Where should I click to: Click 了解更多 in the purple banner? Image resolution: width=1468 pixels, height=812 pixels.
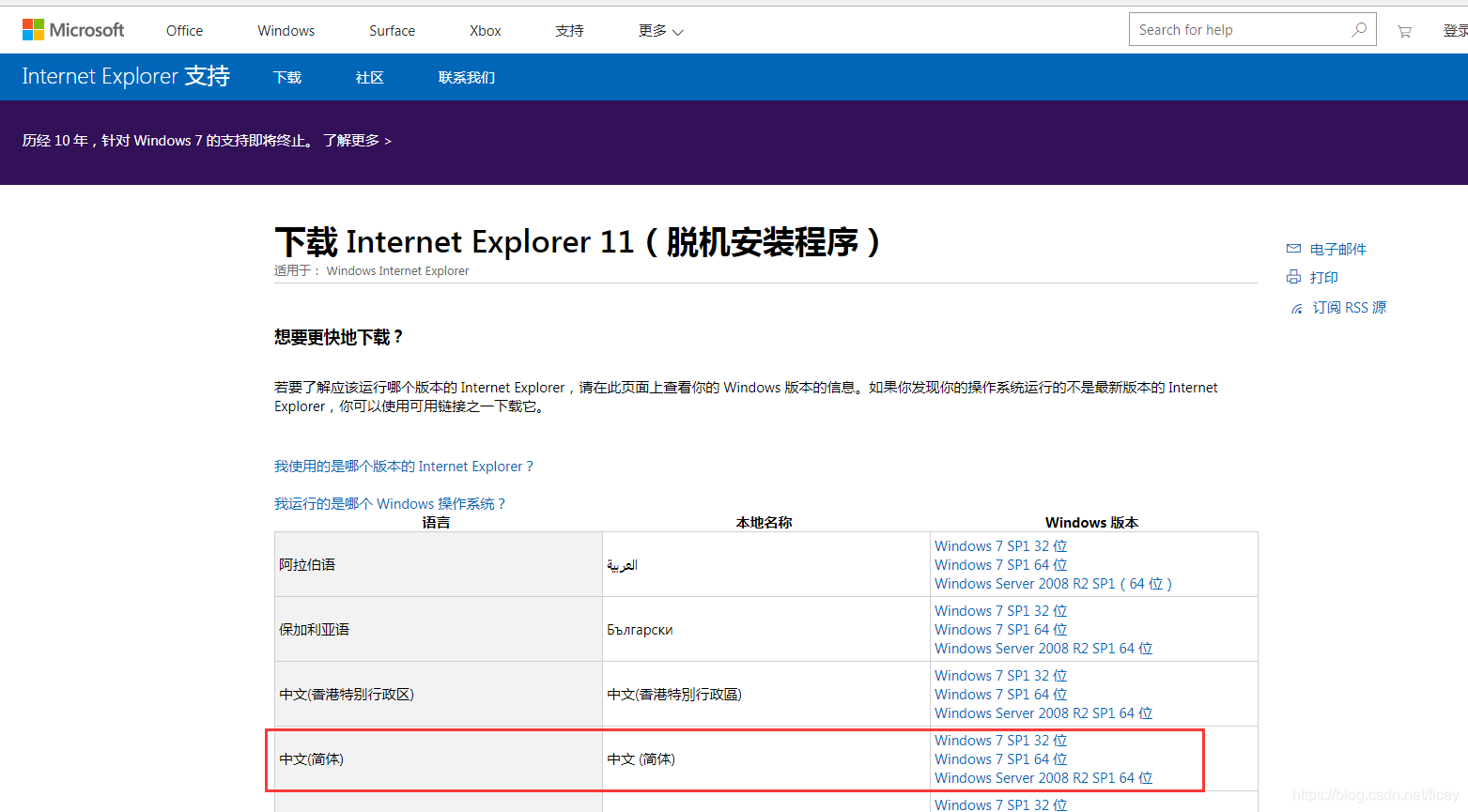(357, 141)
